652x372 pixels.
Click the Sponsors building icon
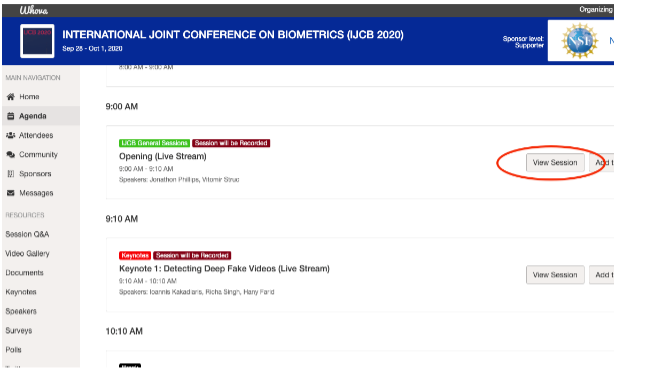click(x=11, y=174)
